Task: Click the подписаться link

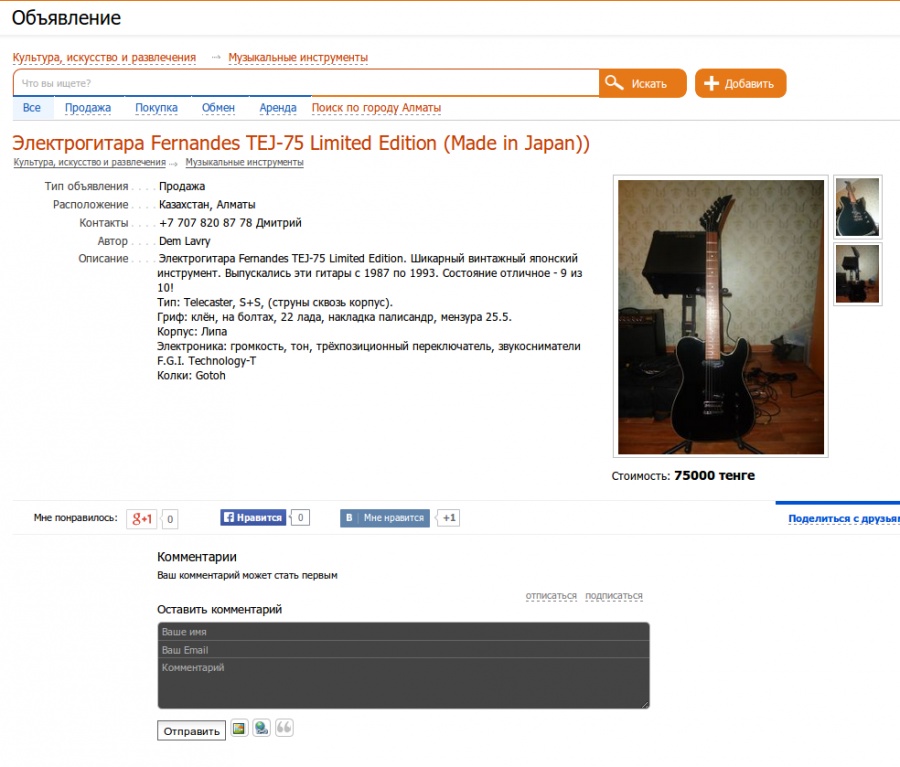Action: click(614, 596)
